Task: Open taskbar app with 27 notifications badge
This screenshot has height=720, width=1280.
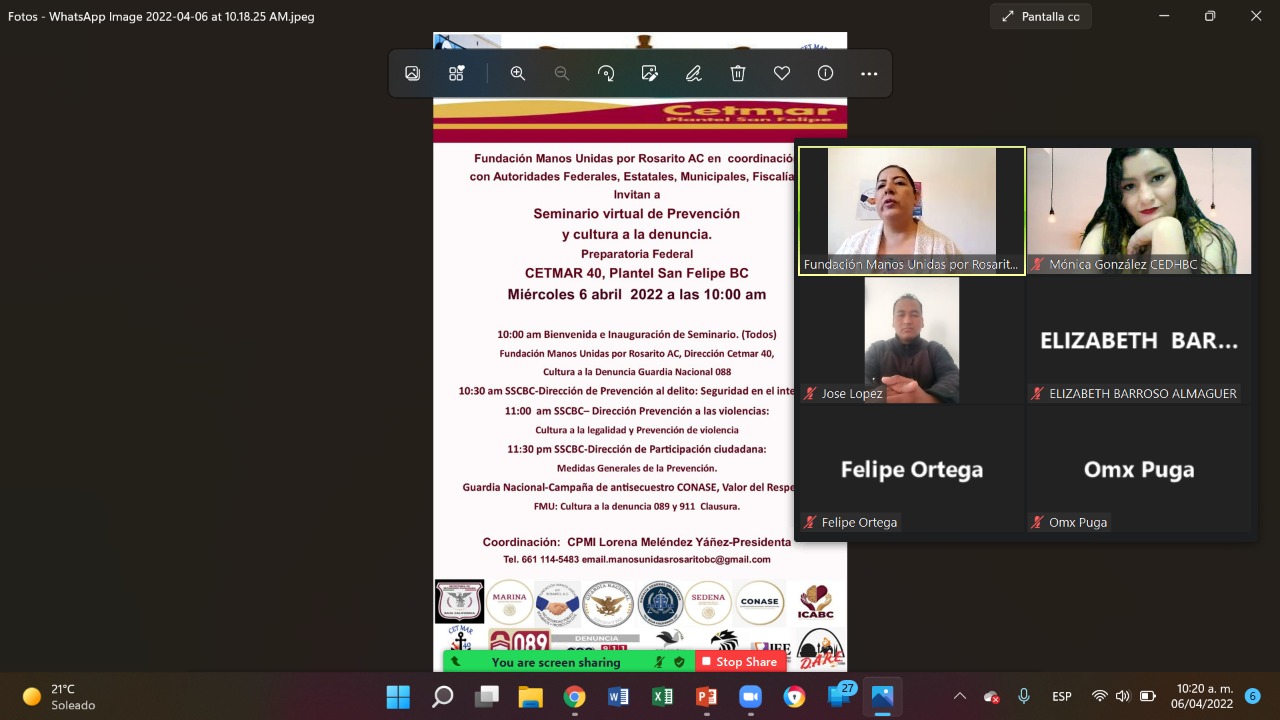Action: (x=840, y=695)
